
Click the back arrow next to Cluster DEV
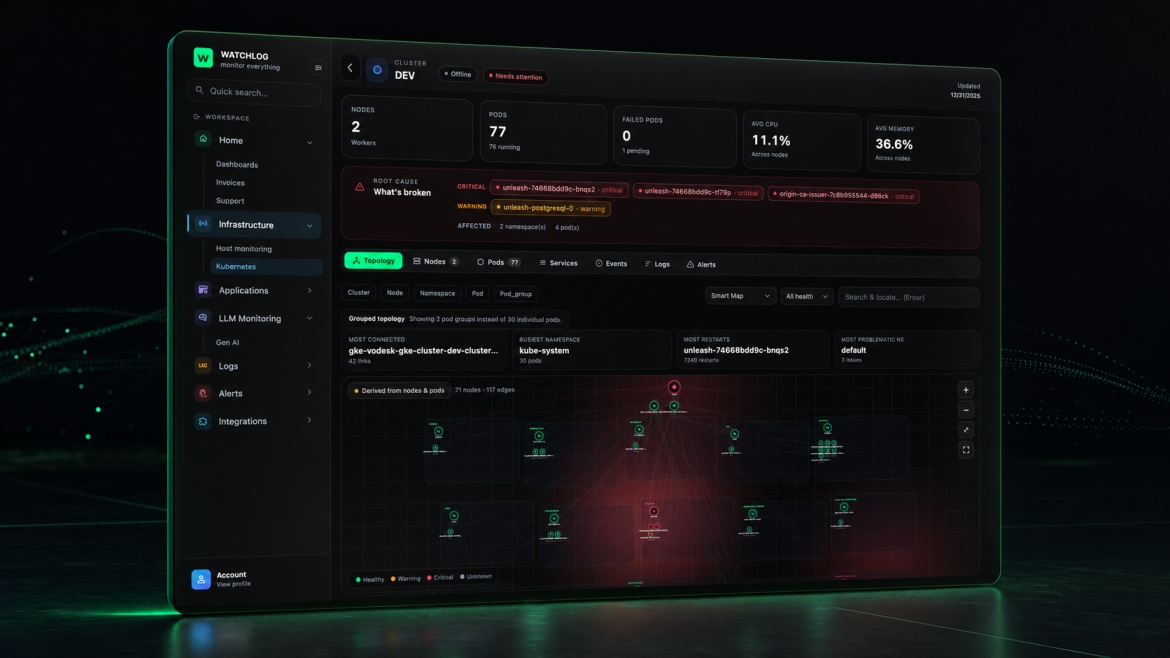[x=350, y=68]
